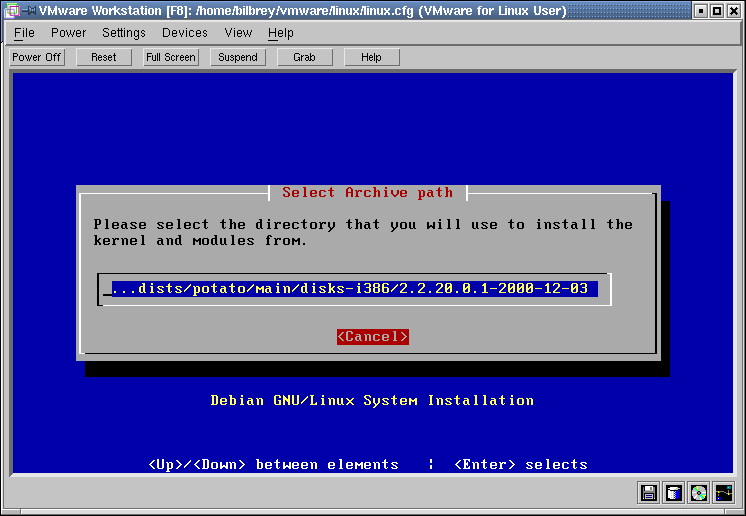
Task: Open the Devices menu
Action: 185,33
